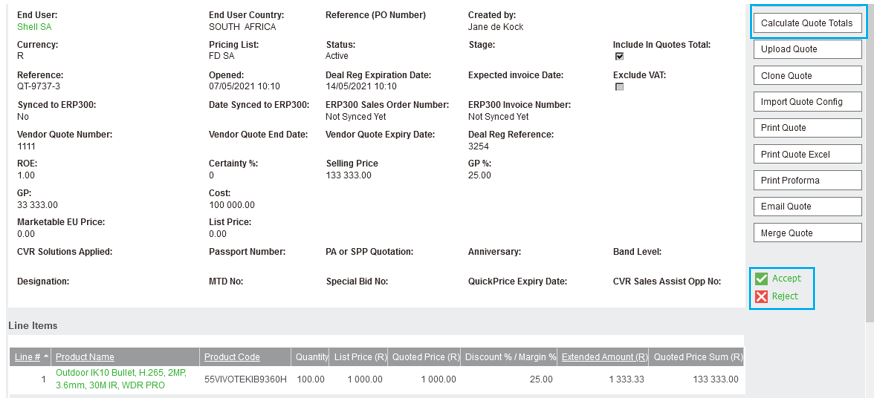The image size is (881, 407).
Task: Sort by the Extended Amount (R) header
Action: click(x=605, y=357)
